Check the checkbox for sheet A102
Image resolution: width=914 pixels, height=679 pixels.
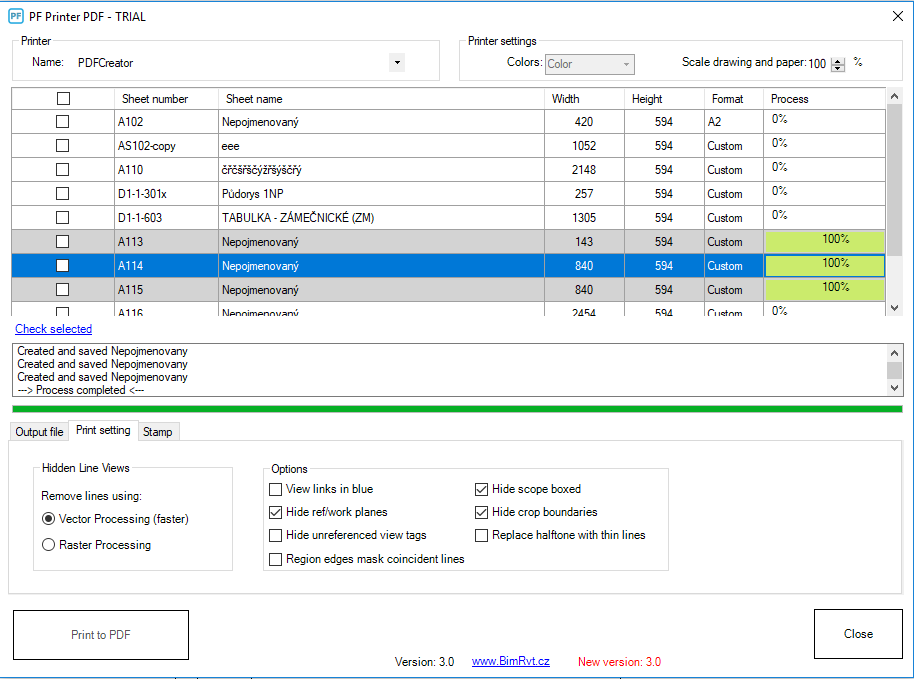63,121
